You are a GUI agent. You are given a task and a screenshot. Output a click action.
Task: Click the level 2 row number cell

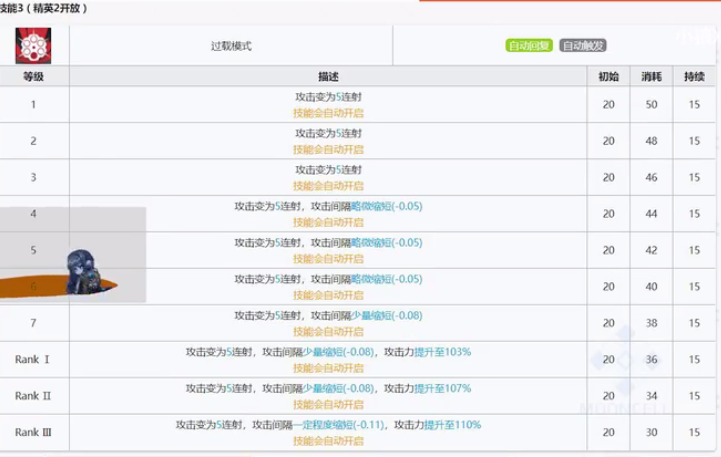point(33,141)
